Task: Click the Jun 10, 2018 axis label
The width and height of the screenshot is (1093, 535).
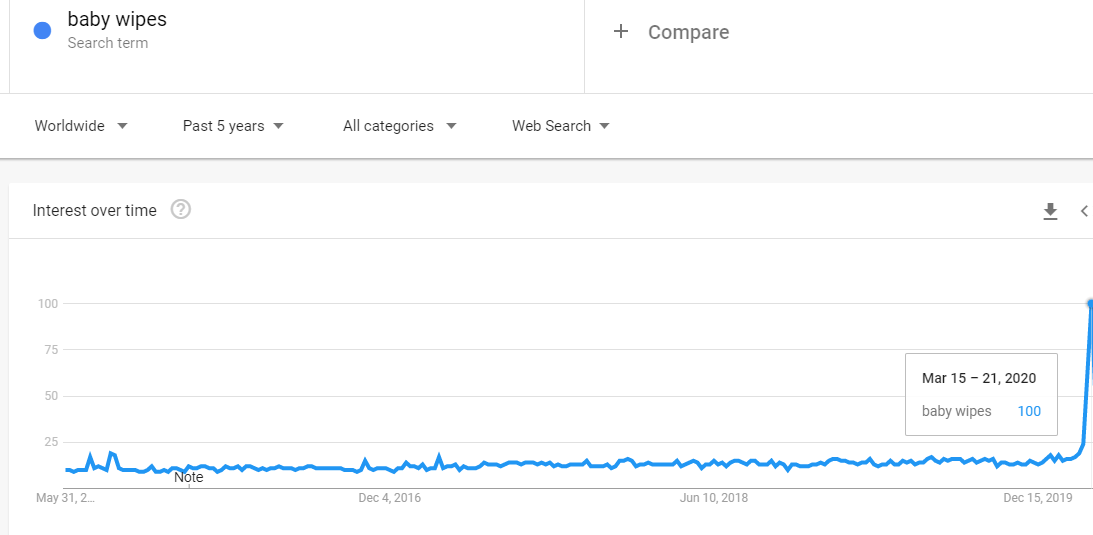Action: click(714, 497)
